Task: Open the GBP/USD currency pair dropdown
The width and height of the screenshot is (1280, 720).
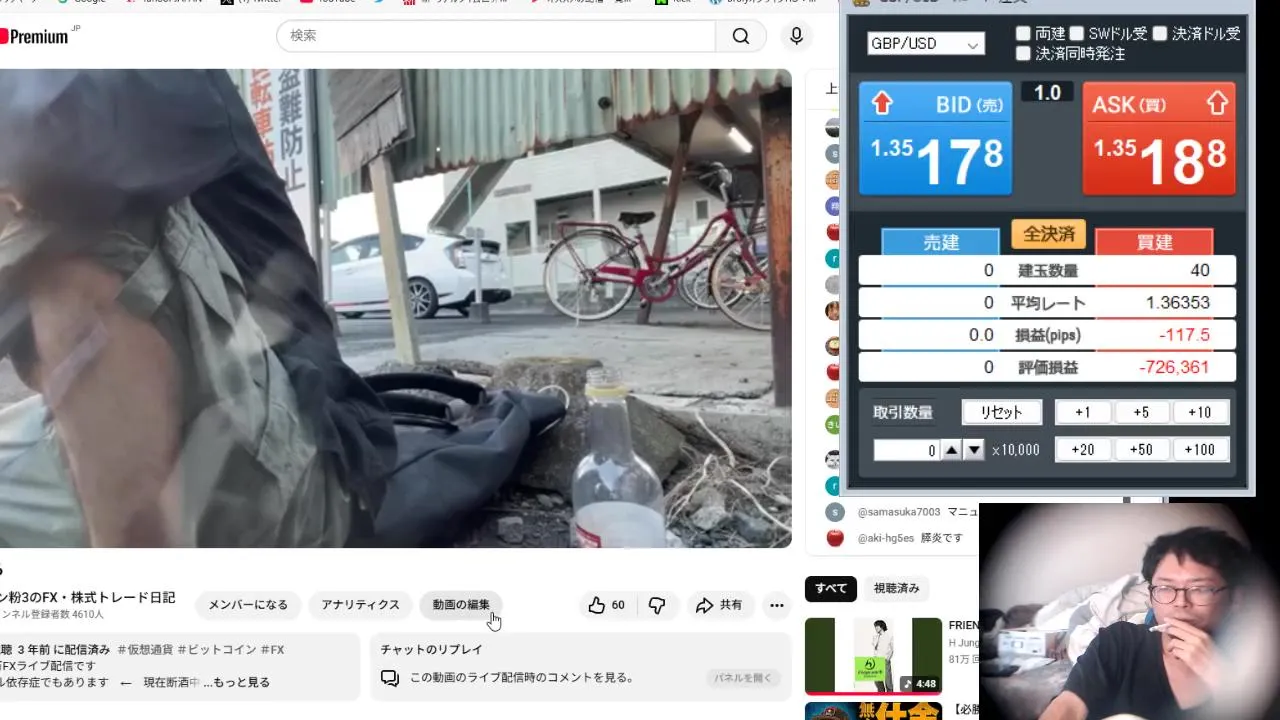Action: pyautogui.click(x=926, y=44)
